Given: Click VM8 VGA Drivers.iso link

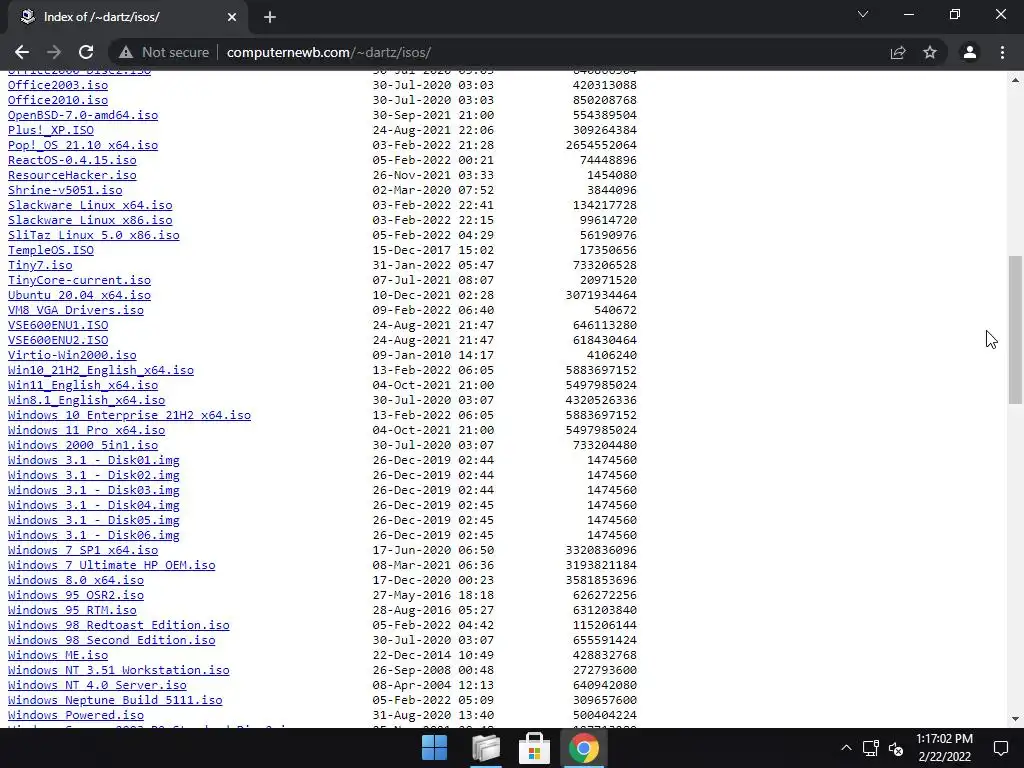Looking at the screenshot, I should click(76, 310).
